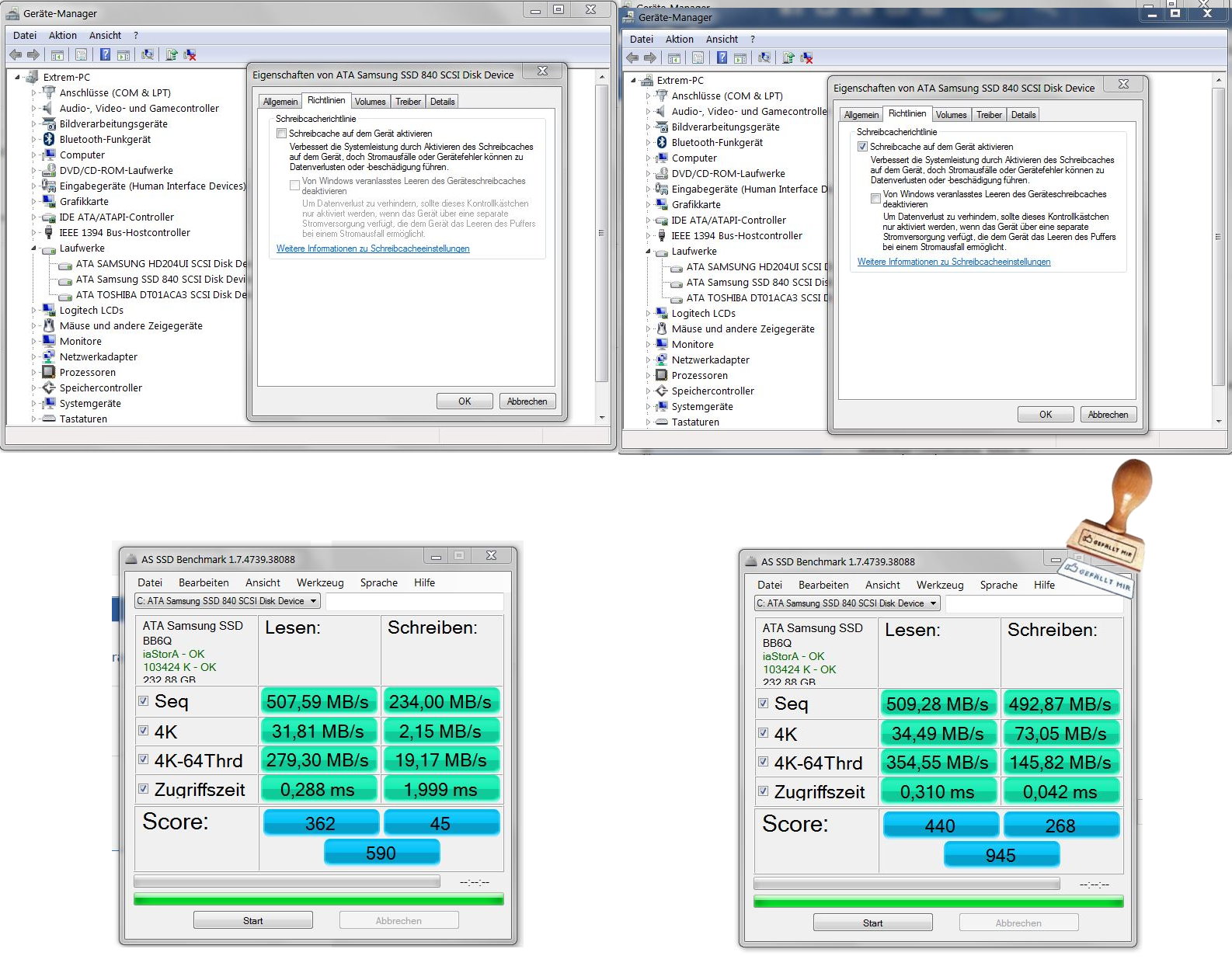Enable Schreibcache auf dem Gerät checkbox, left dialog
This screenshot has width=1232, height=980.
tap(281, 134)
